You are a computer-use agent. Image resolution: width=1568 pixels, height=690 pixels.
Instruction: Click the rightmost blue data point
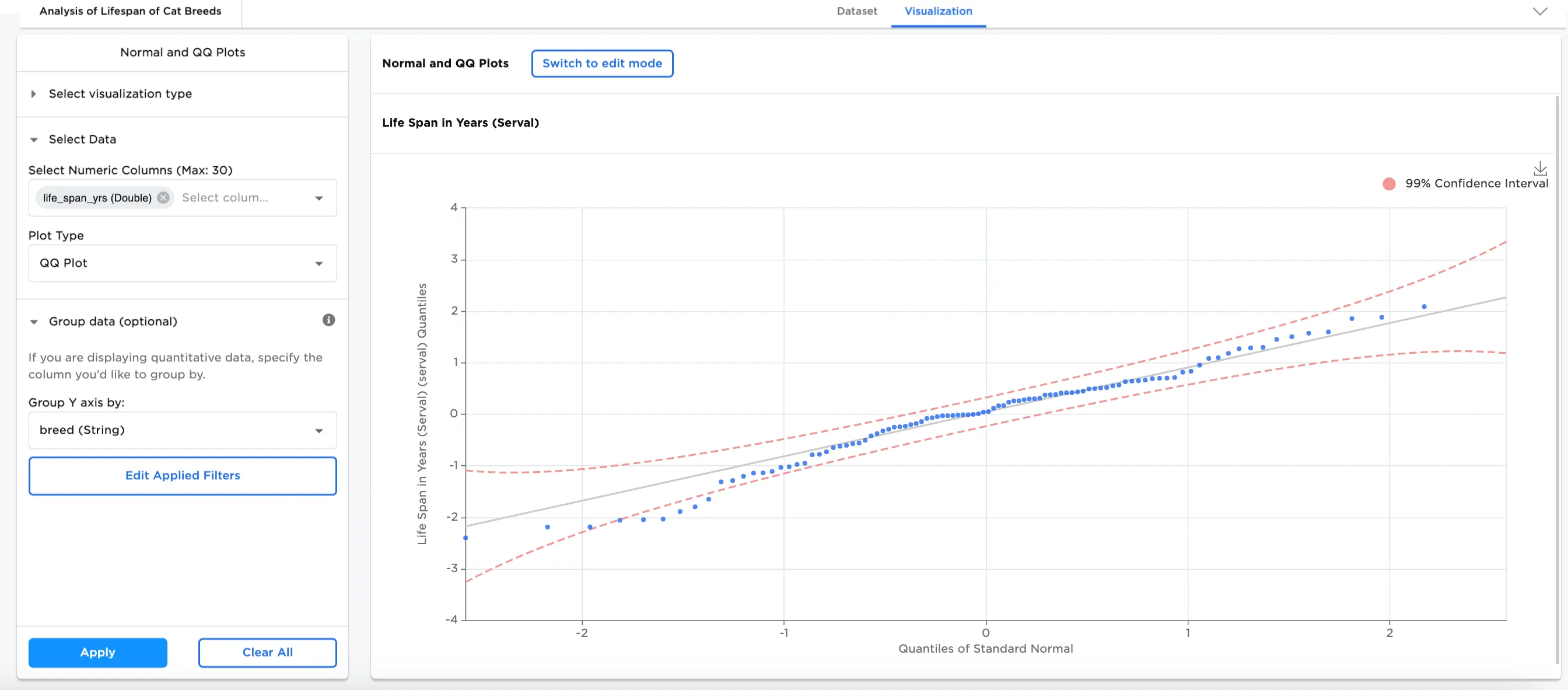click(x=1423, y=307)
